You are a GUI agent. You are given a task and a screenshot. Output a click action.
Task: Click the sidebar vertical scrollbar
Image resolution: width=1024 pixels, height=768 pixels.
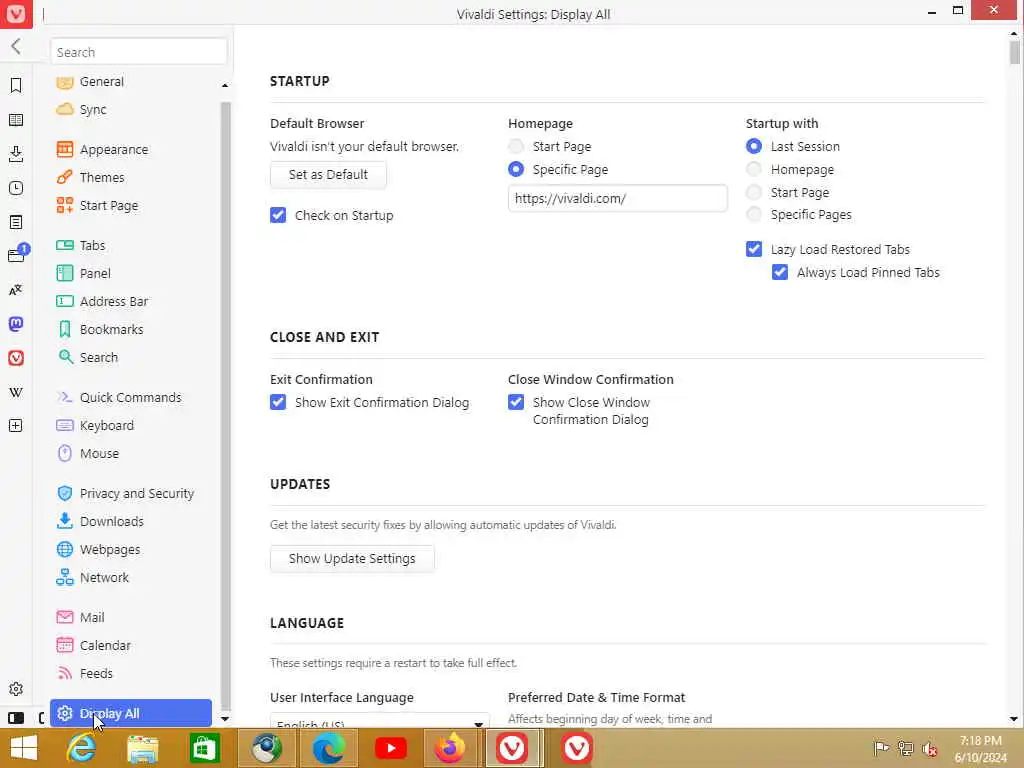coord(225,405)
